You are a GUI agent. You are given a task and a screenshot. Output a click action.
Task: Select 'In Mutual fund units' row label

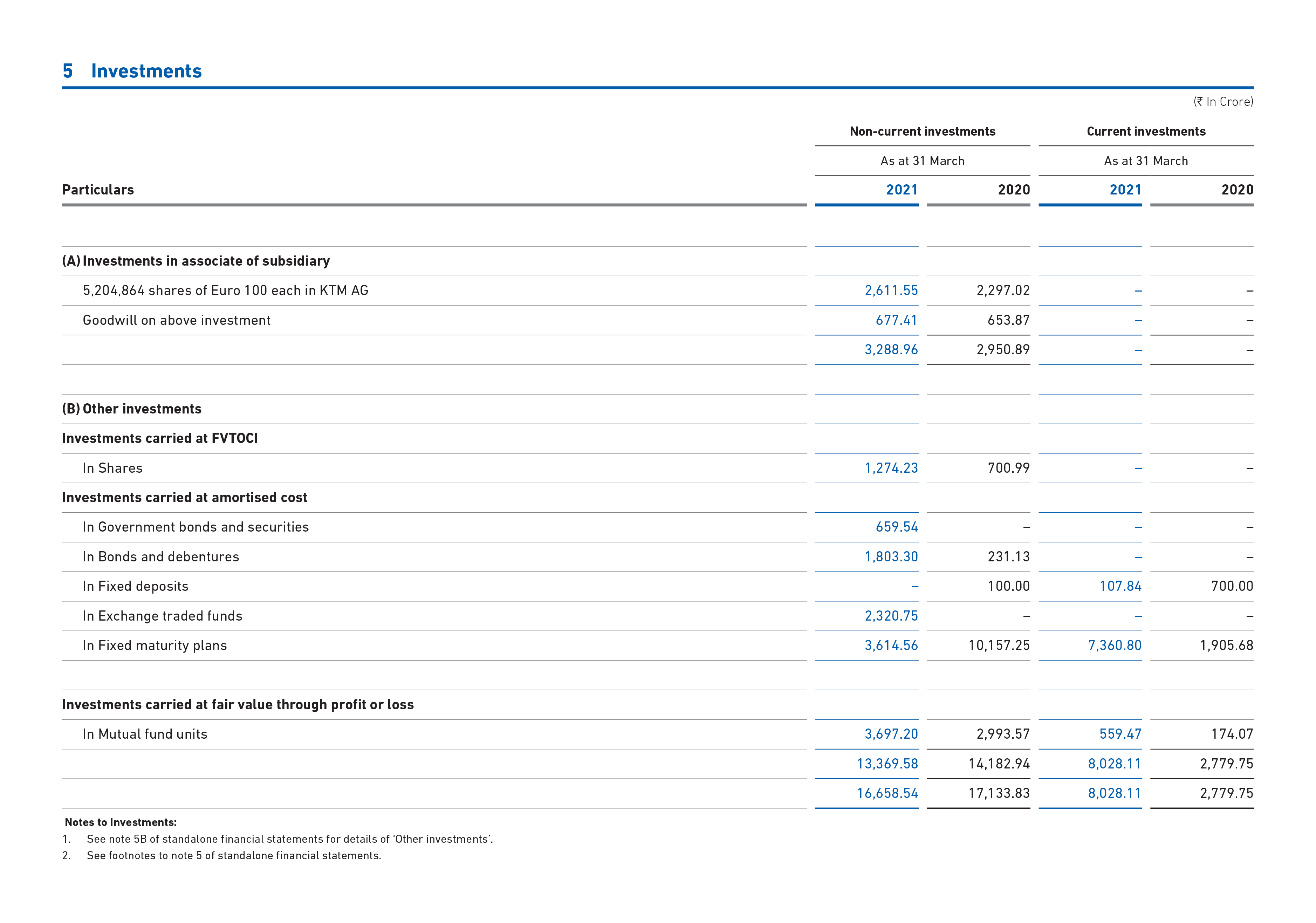pos(145,734)
